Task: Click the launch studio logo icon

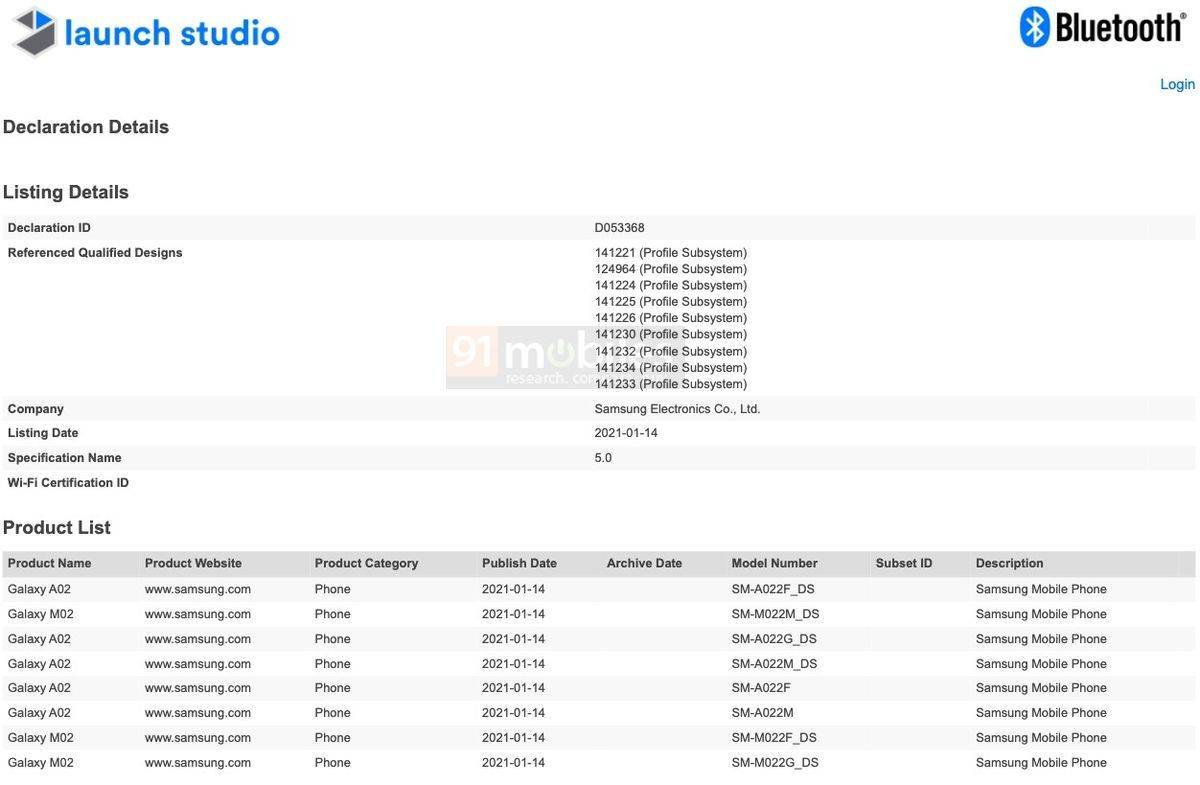Action: coord(35,32)
